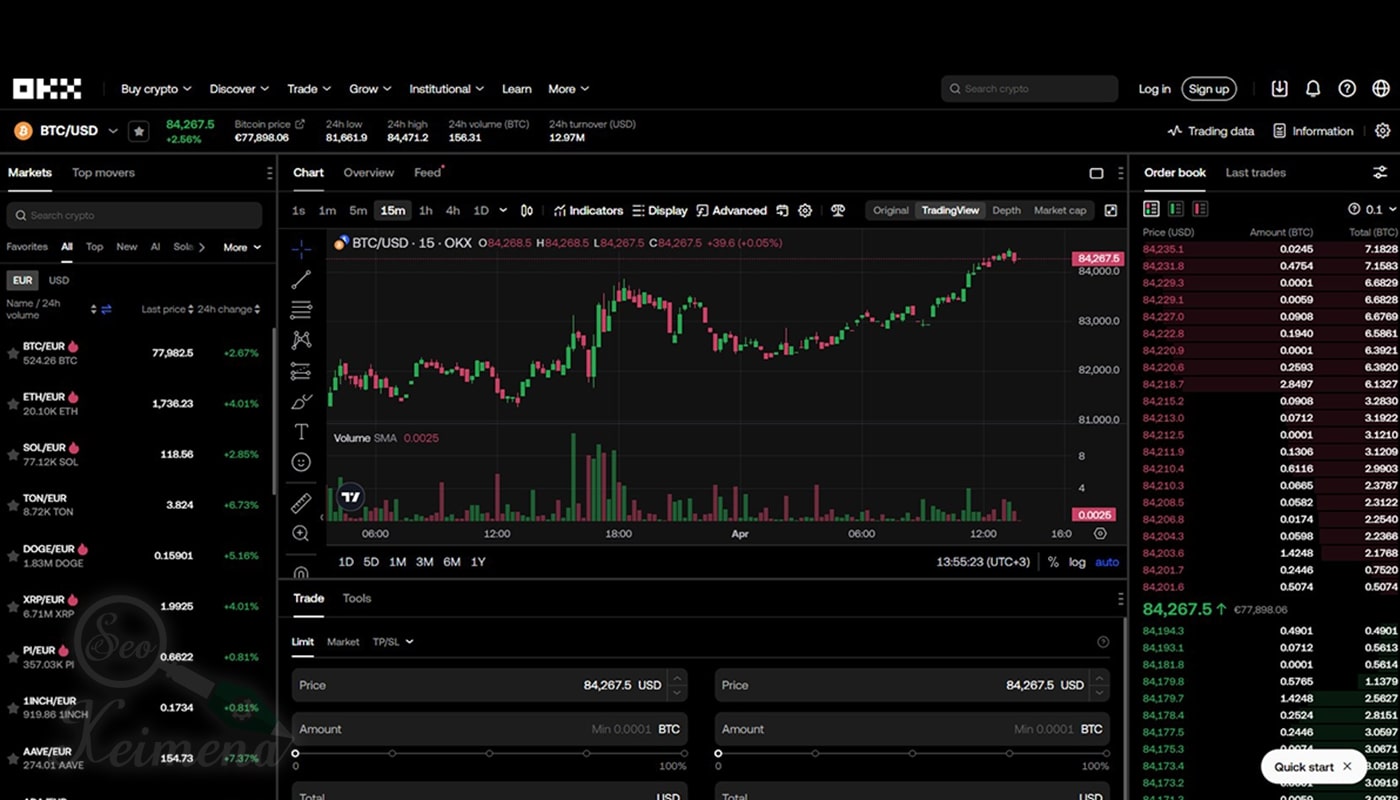Screen dimensions: 1400x800
Task: Open the TP/SL order type dropdown
Action: tap(393, 642)
